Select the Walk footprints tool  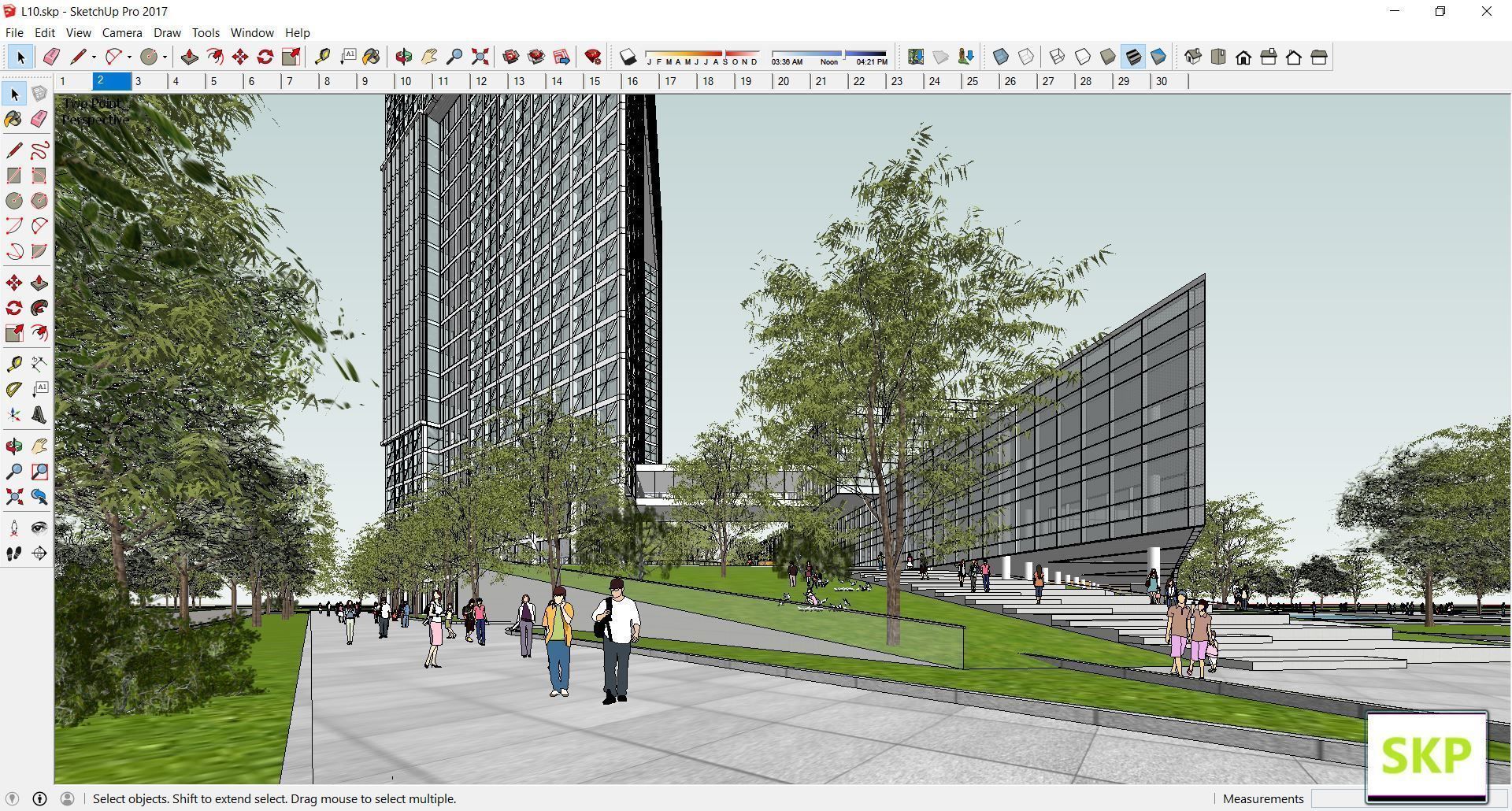tap(14, 554)
